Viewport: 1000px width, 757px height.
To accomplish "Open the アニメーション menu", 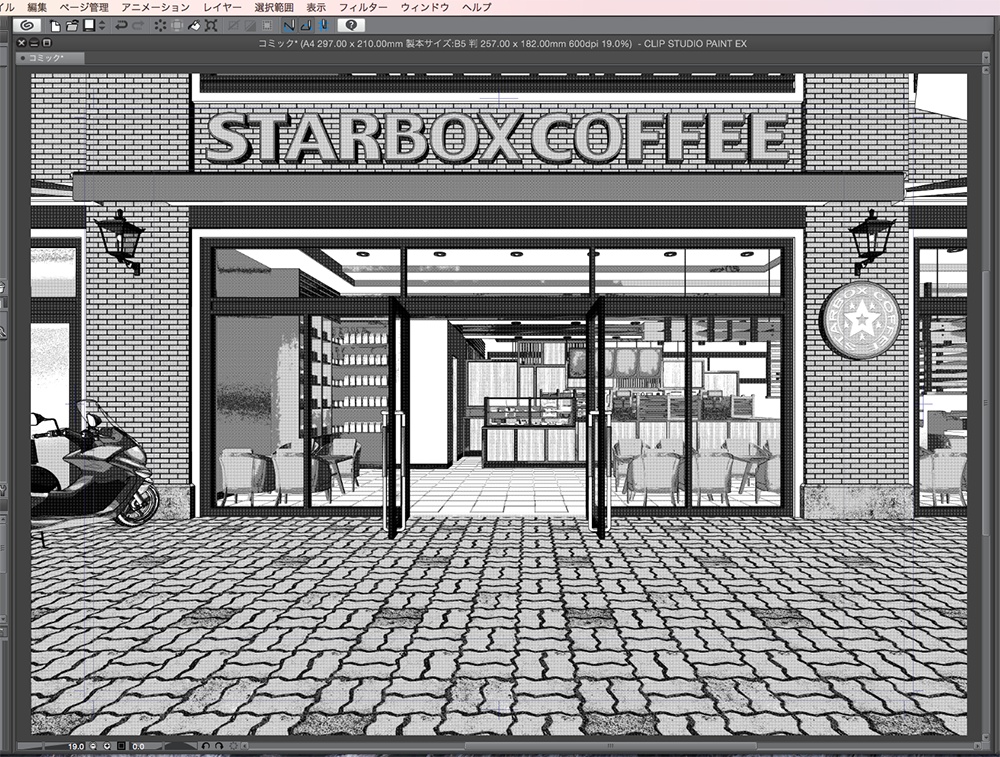I will [156, 7].
